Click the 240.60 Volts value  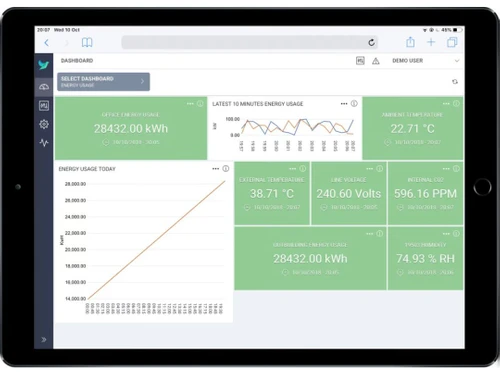click(349, 194)
